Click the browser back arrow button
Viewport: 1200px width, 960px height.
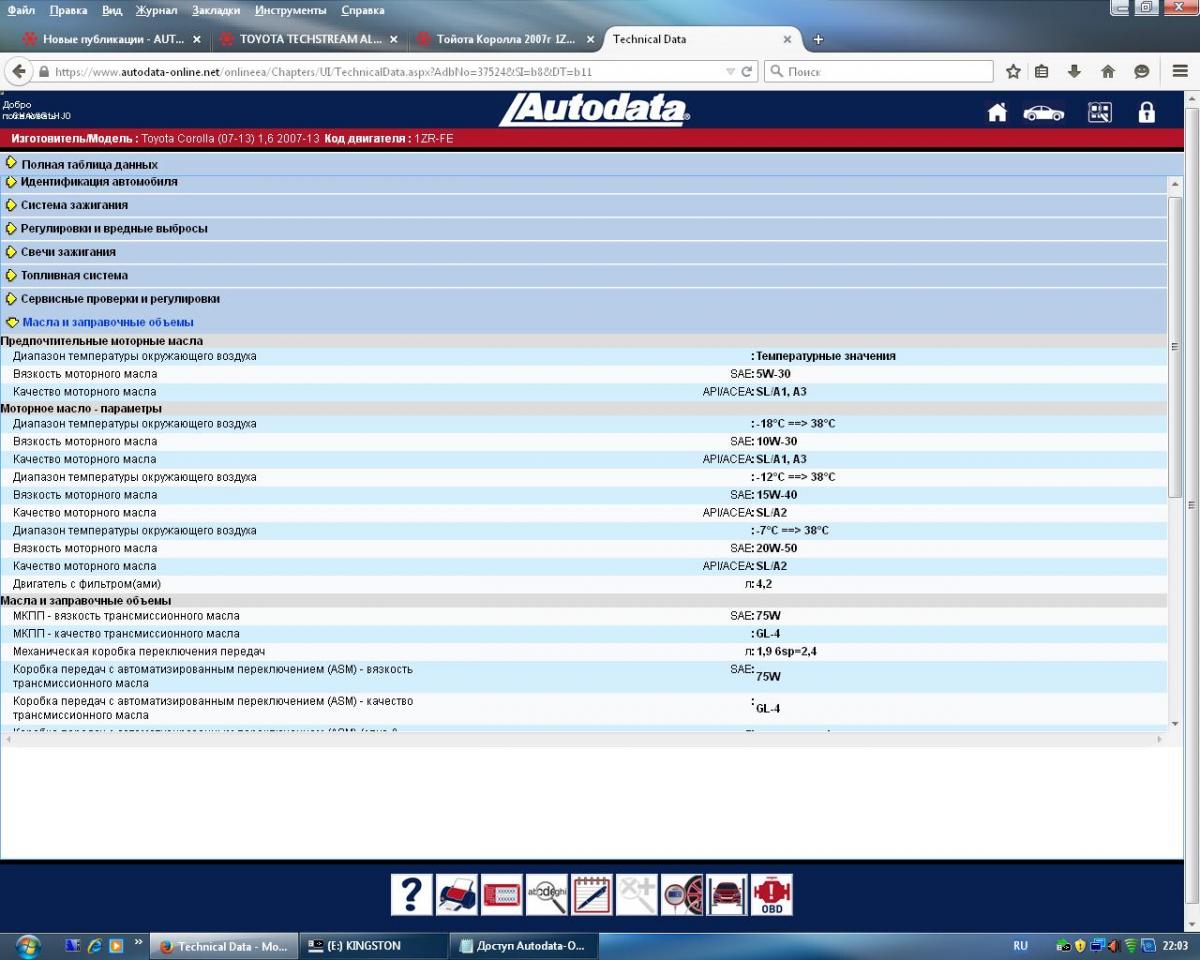[18, 72]
